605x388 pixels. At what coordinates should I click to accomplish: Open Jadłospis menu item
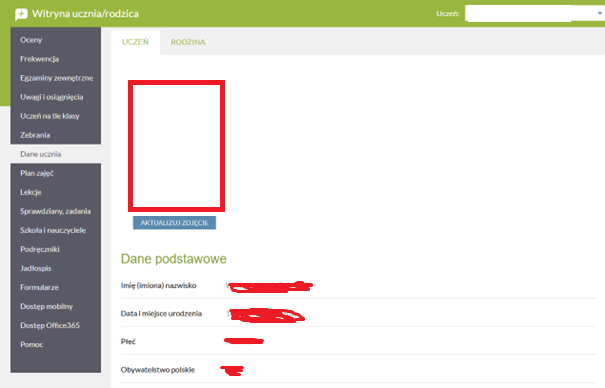[56, 268]
